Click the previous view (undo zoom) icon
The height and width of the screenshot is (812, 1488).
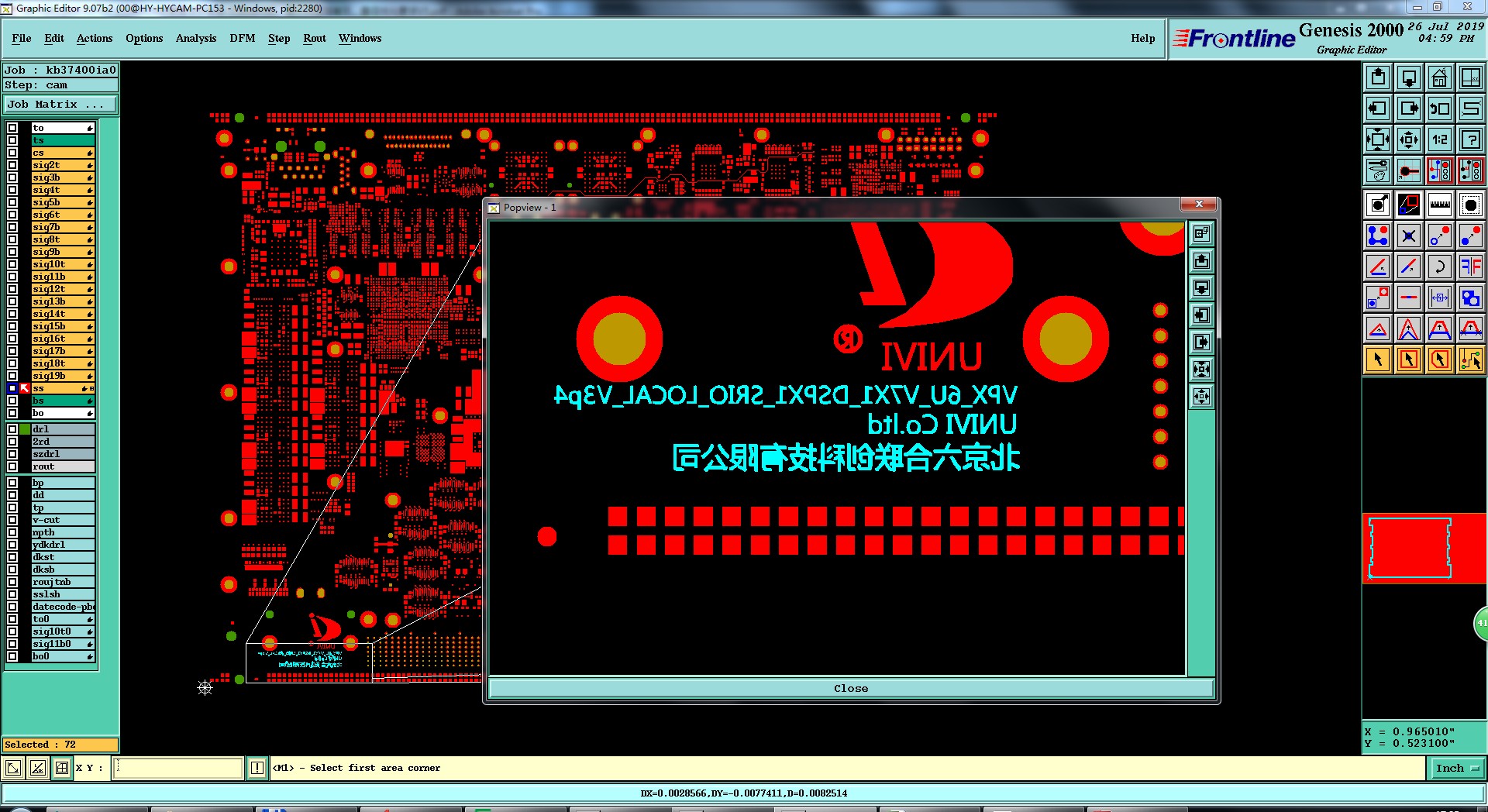point(1440,108)
